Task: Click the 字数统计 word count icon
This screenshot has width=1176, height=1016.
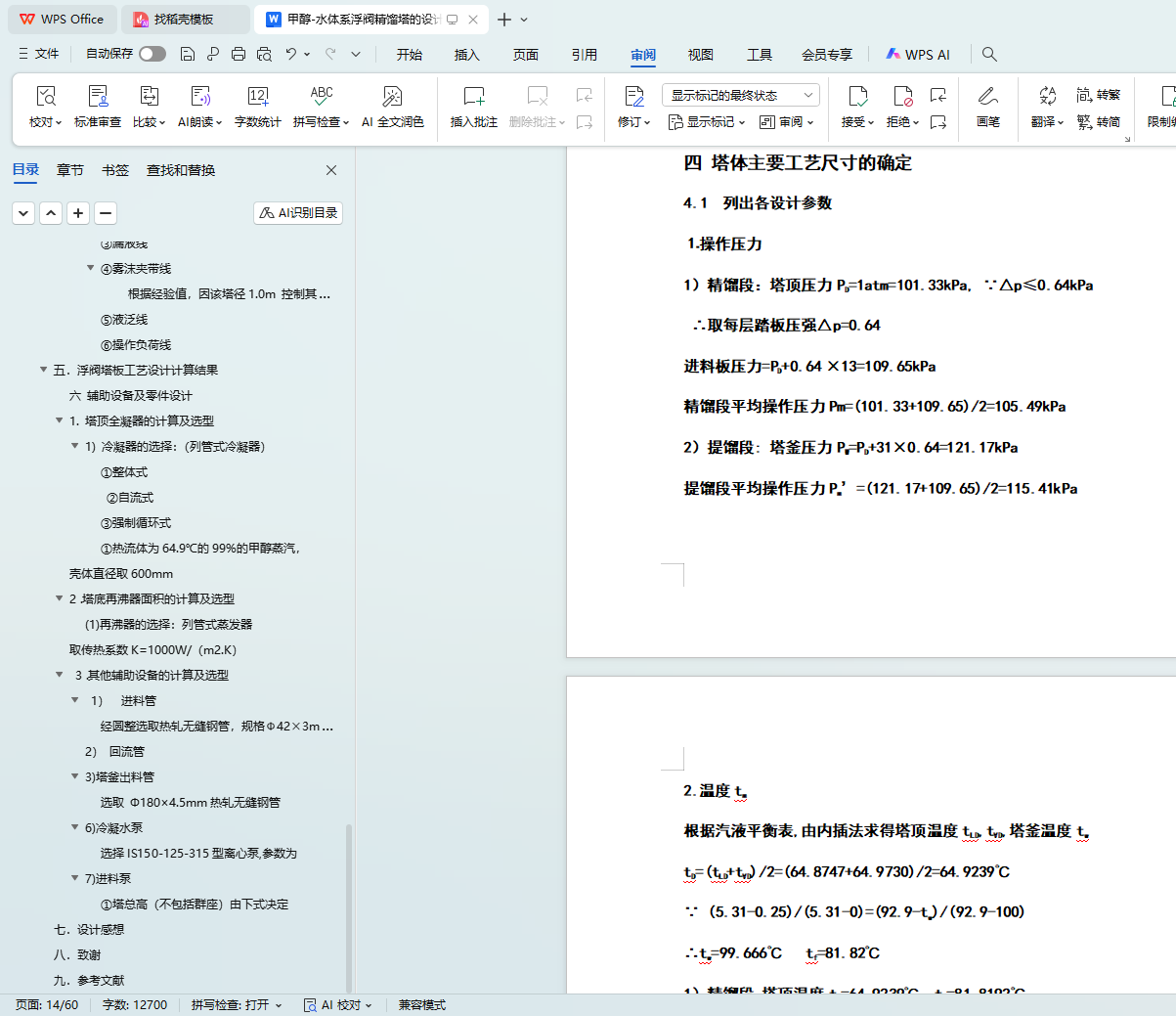Action: pyautogui.click(x=257, y=97)
